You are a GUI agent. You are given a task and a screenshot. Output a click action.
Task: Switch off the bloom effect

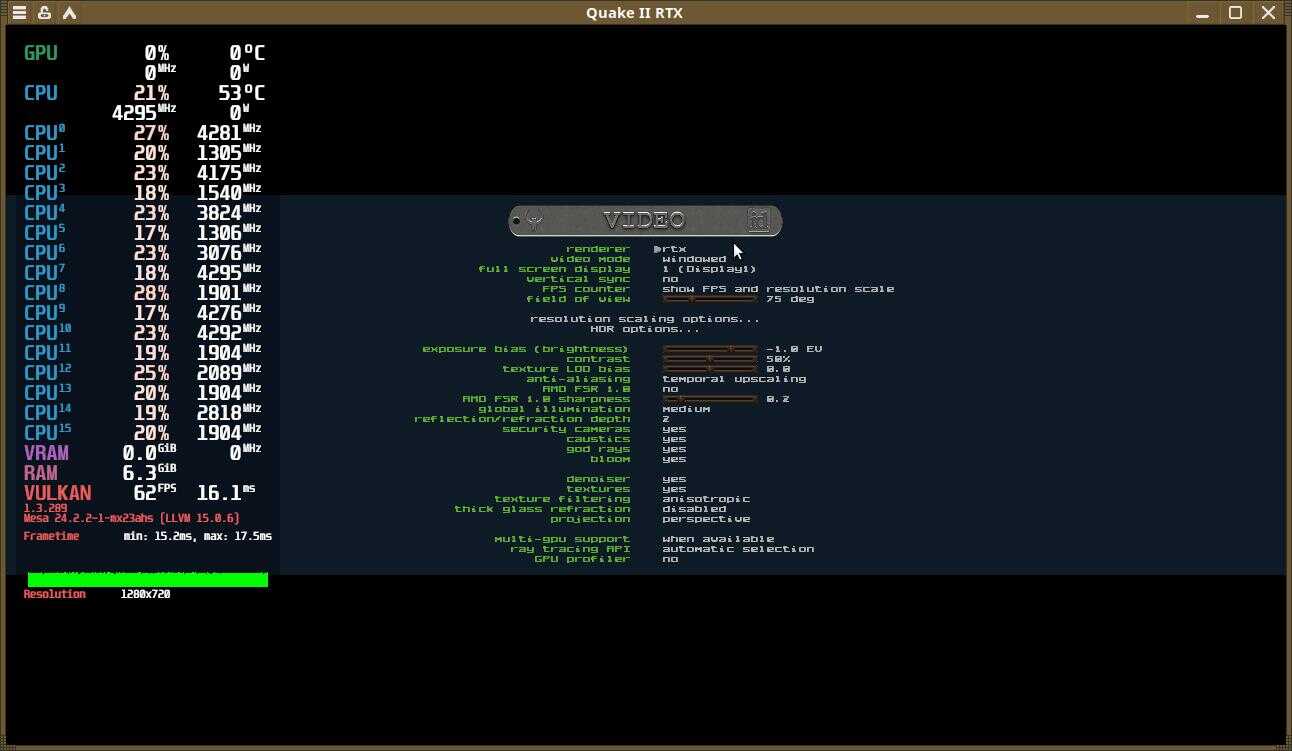pyautogui.click(x=674, y=459)
